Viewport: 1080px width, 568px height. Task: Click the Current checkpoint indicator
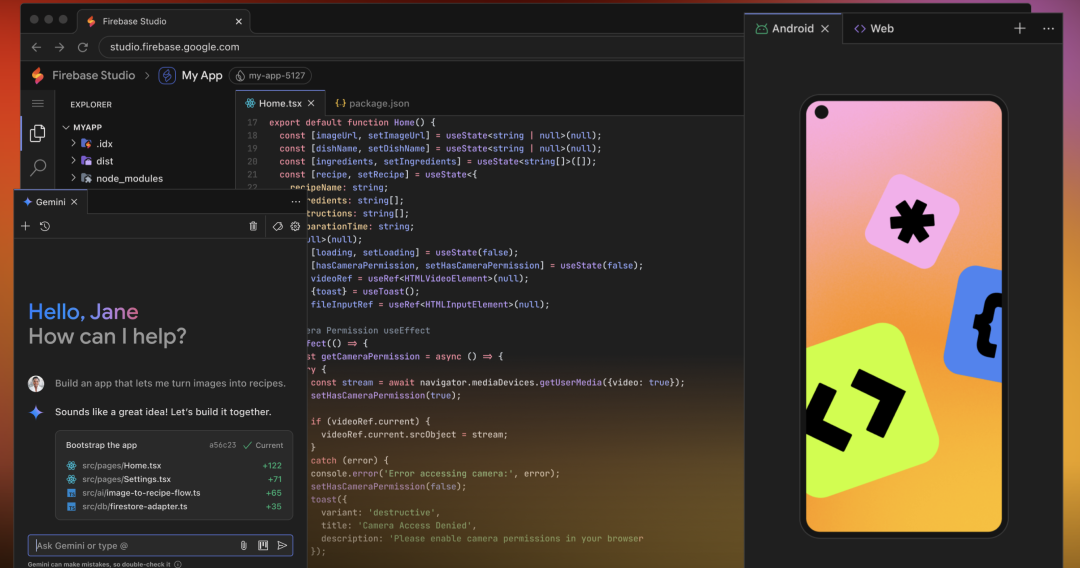click(x=263, y=445)
